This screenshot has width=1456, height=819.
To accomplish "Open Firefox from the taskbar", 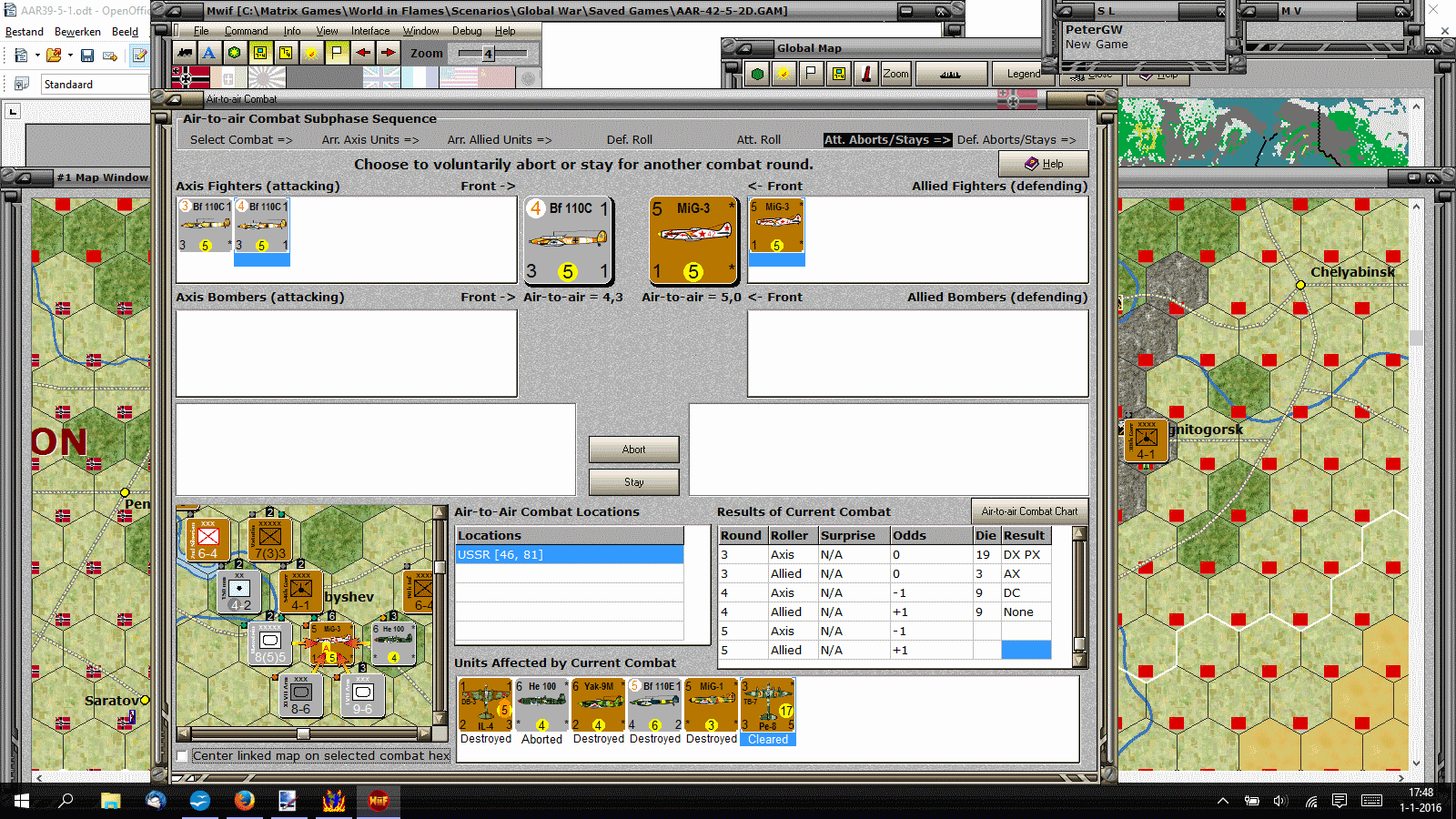I will coord(244,801).
